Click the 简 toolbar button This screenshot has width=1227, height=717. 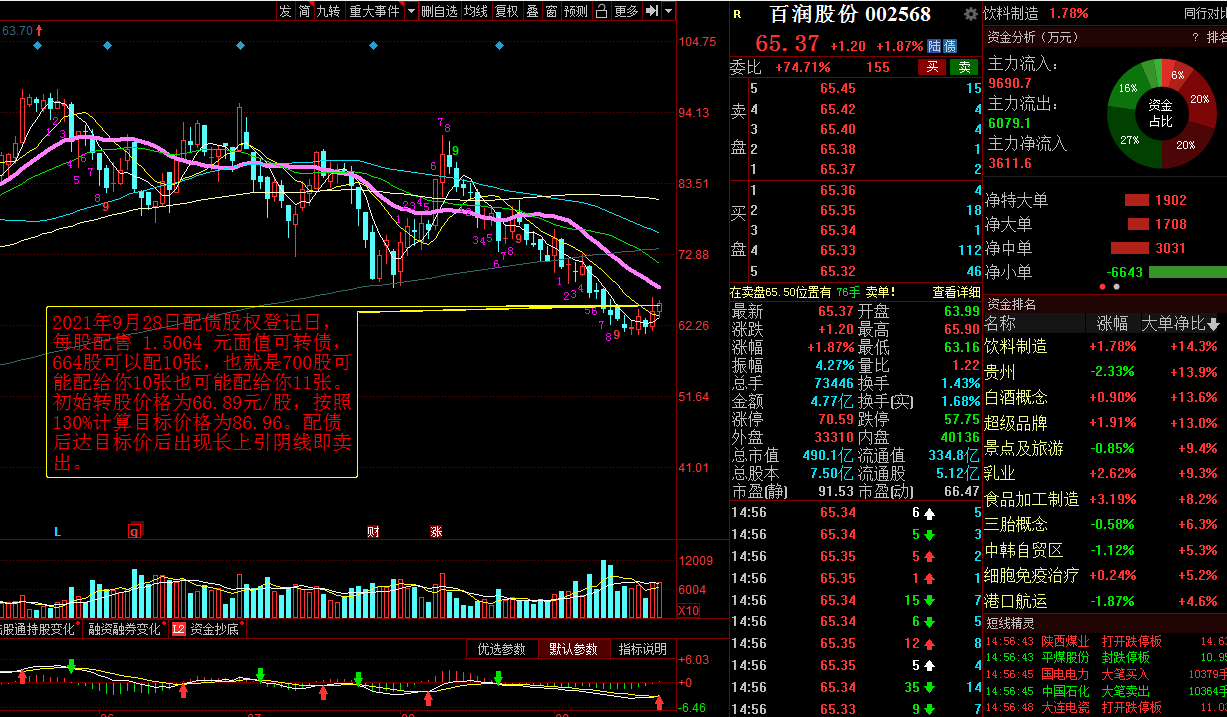(x=304, y=11)
